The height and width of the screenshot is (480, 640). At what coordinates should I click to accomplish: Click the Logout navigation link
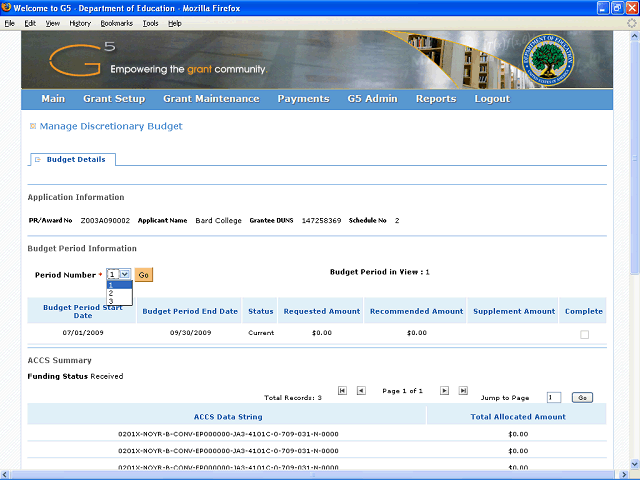click(x=492, y=99)
